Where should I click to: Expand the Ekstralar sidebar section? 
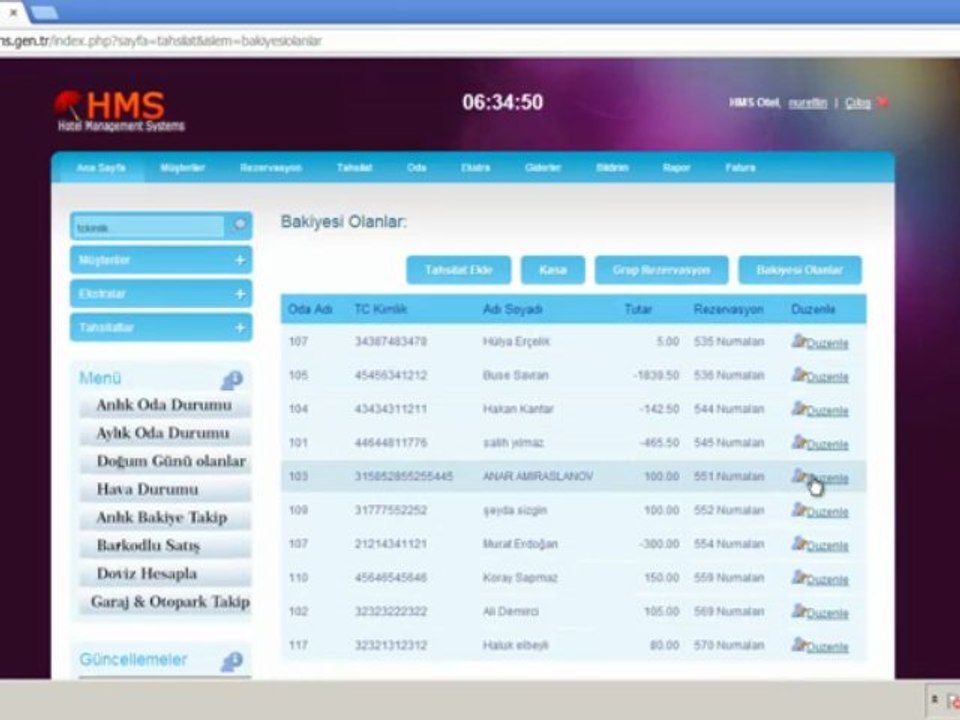point(161,294)
